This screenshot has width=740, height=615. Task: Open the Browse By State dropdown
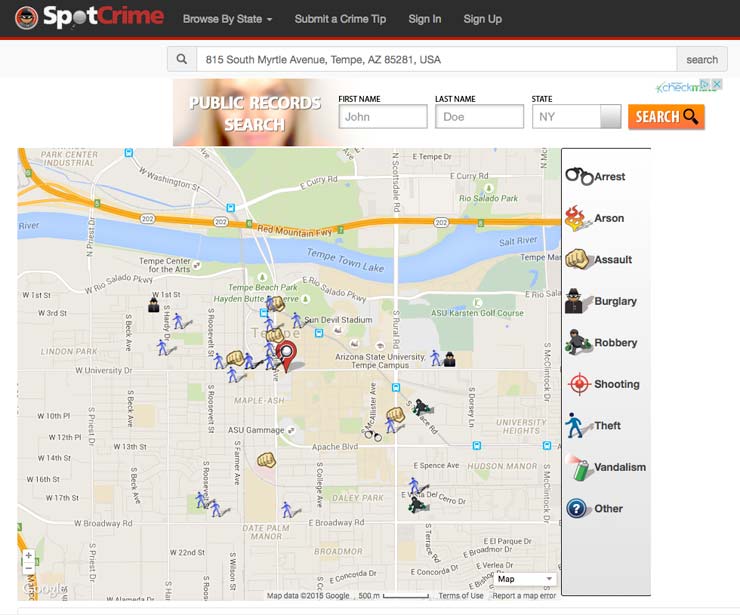(227, 19)
